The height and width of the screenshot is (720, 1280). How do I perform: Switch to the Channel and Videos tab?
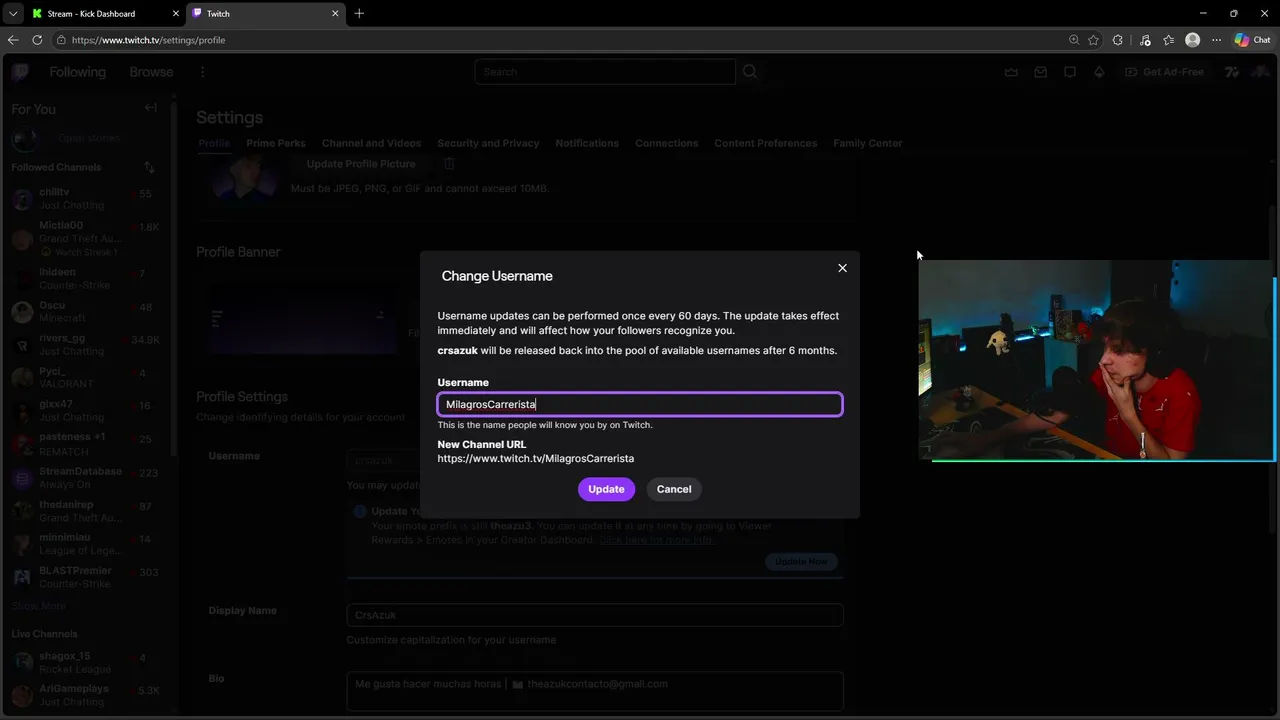(x=372, y=143)
